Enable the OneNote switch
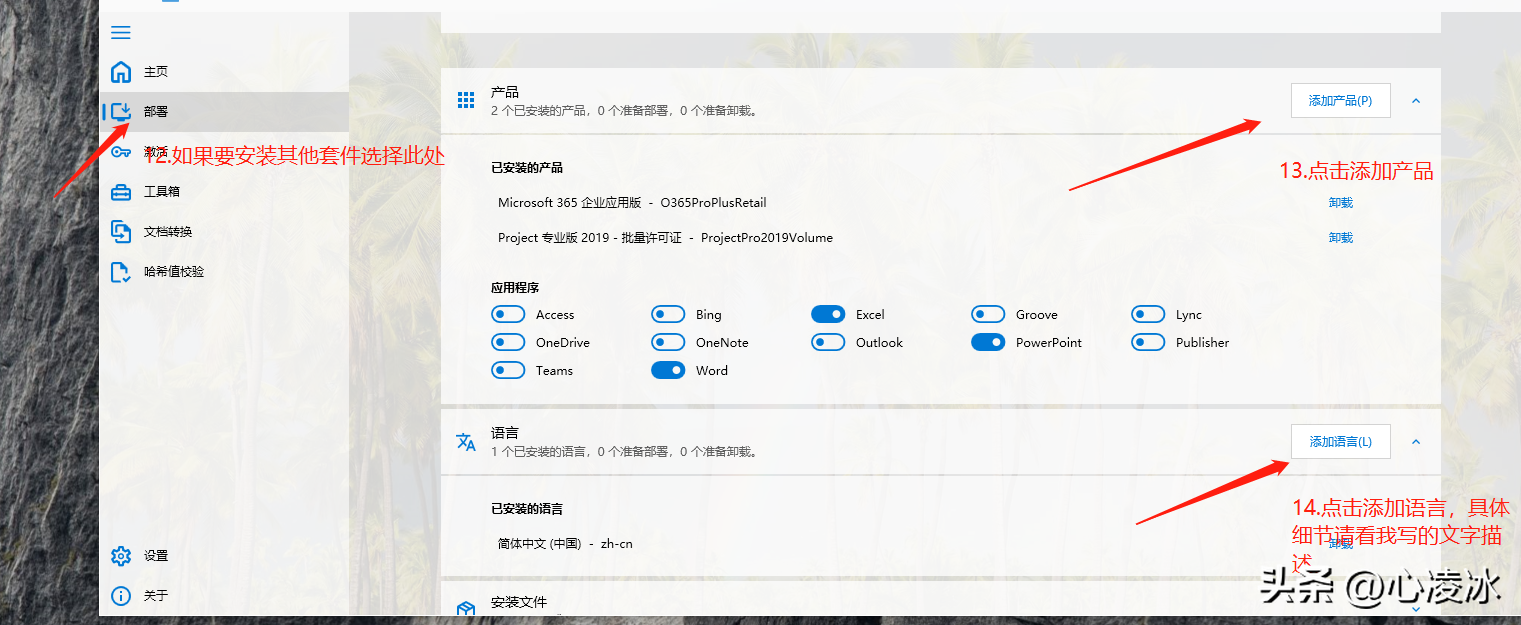This screenshot has height=625, width=1521. (x=668, y=343)
